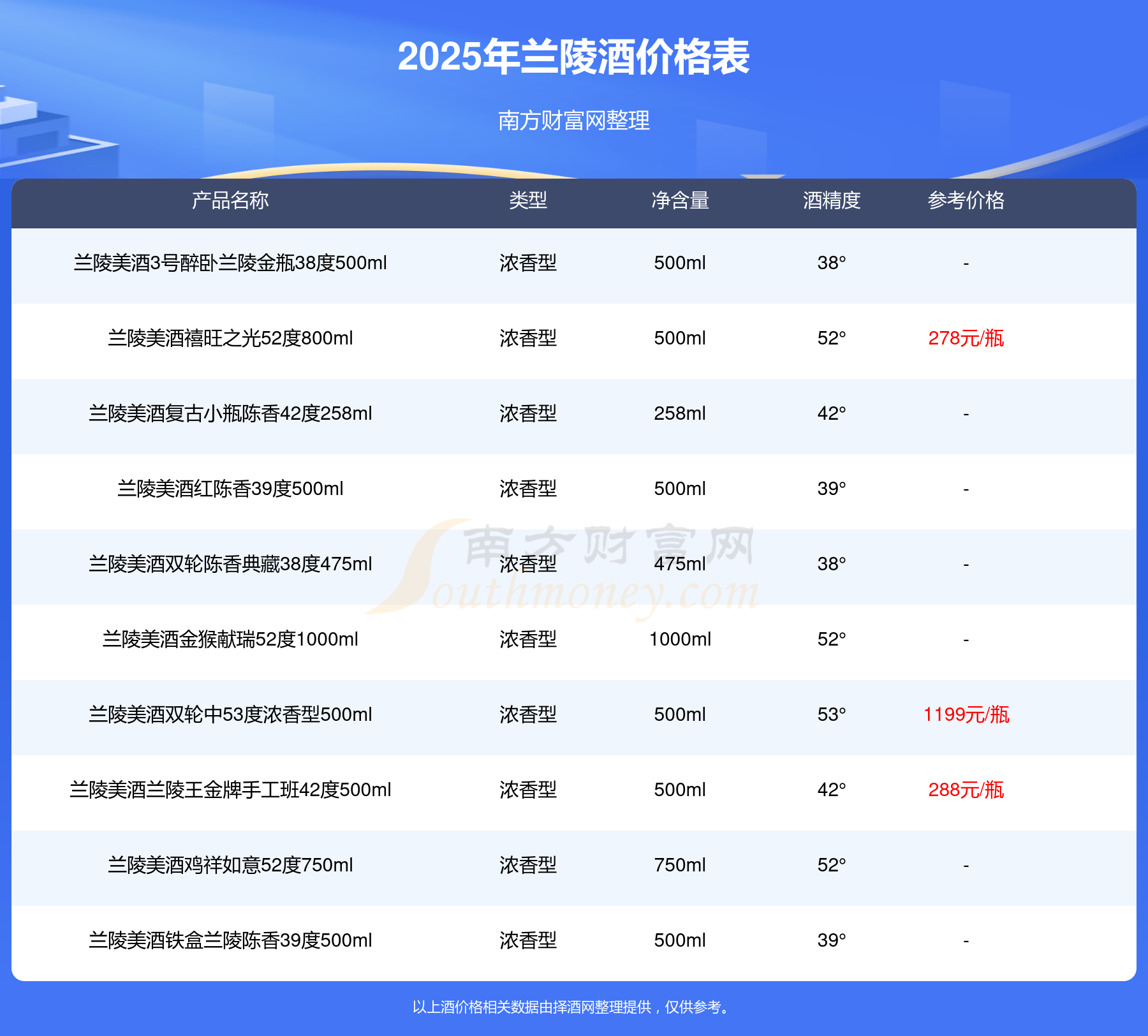The image size is (1148, 1036).
Task: Click the title "2025年兰陵酒价格表"
Action: pyautogui.click(x=574, y=57)
